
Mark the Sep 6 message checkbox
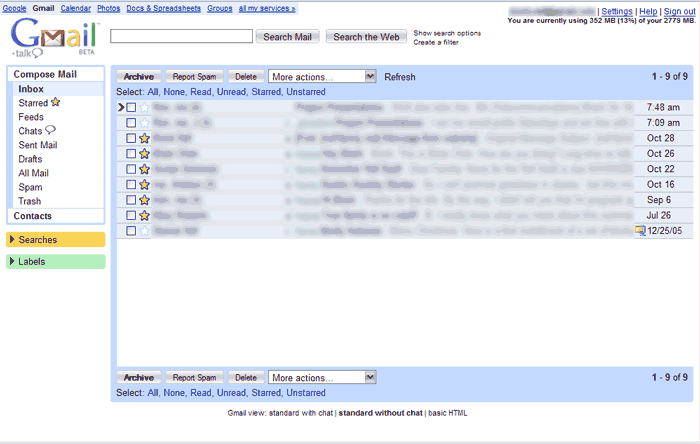[131, 200]
